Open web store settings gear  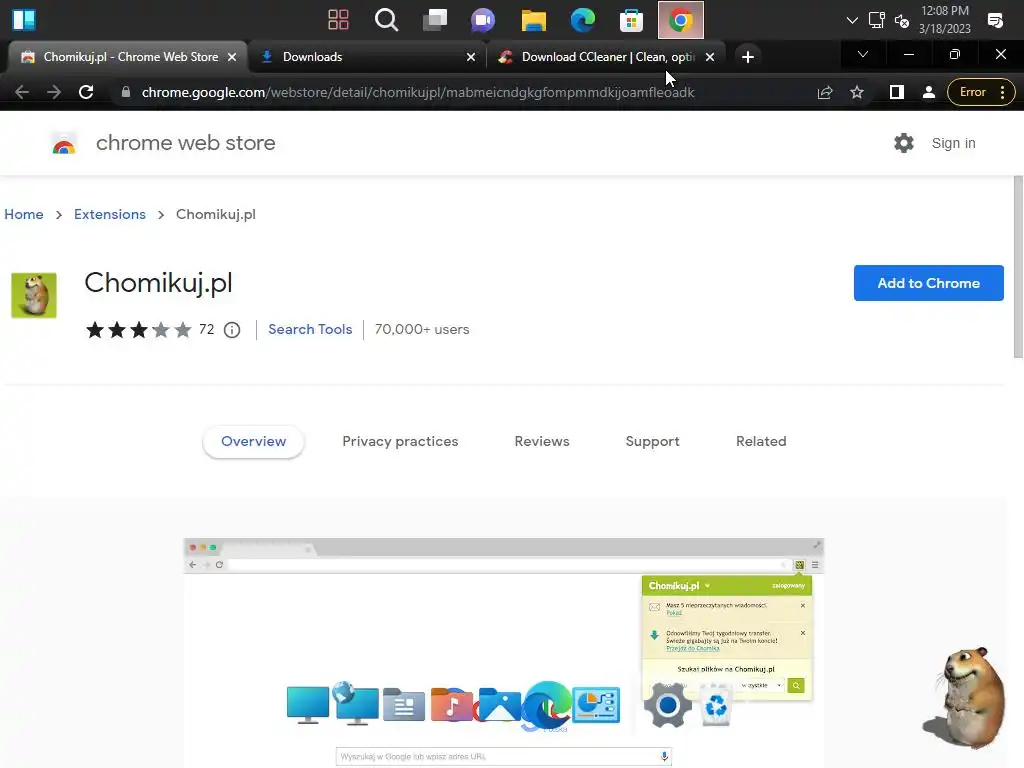click(904, 143)
